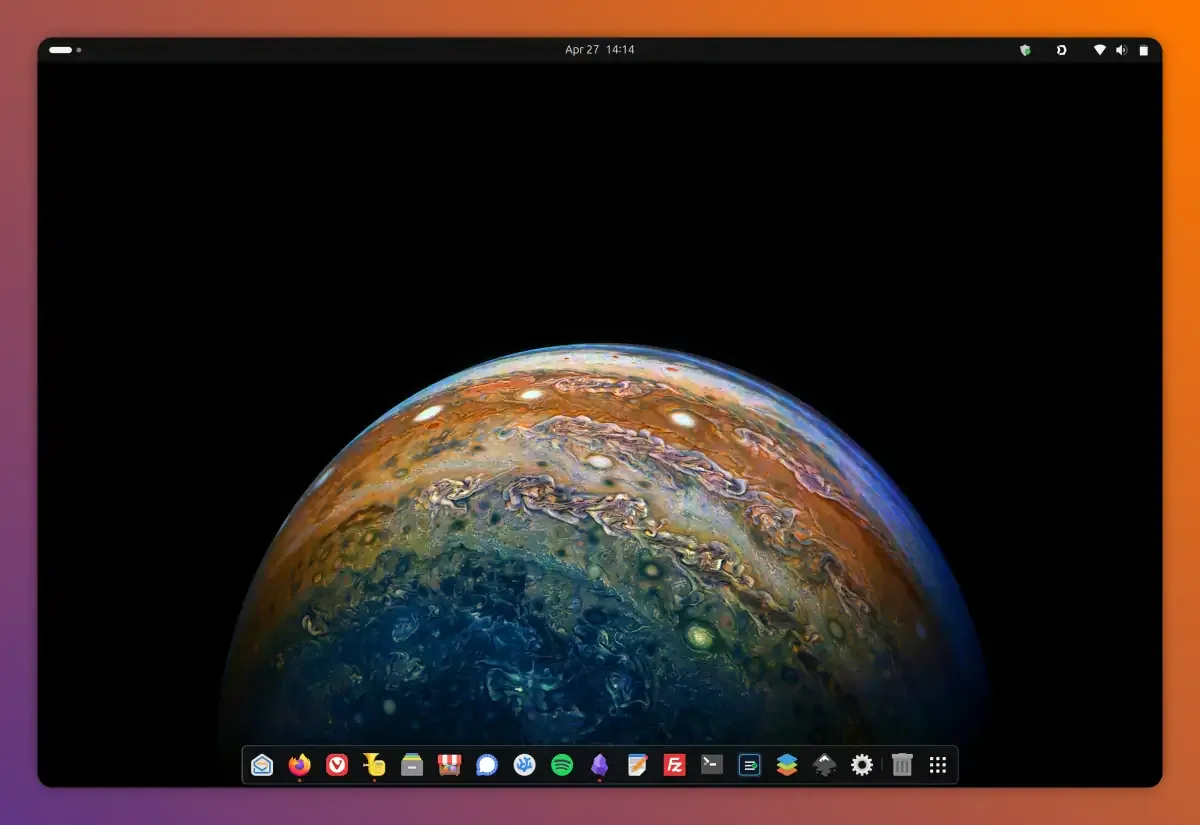Open the Activities workspace indicator
Screen dimensions: 1200x825
click(64, 50)
